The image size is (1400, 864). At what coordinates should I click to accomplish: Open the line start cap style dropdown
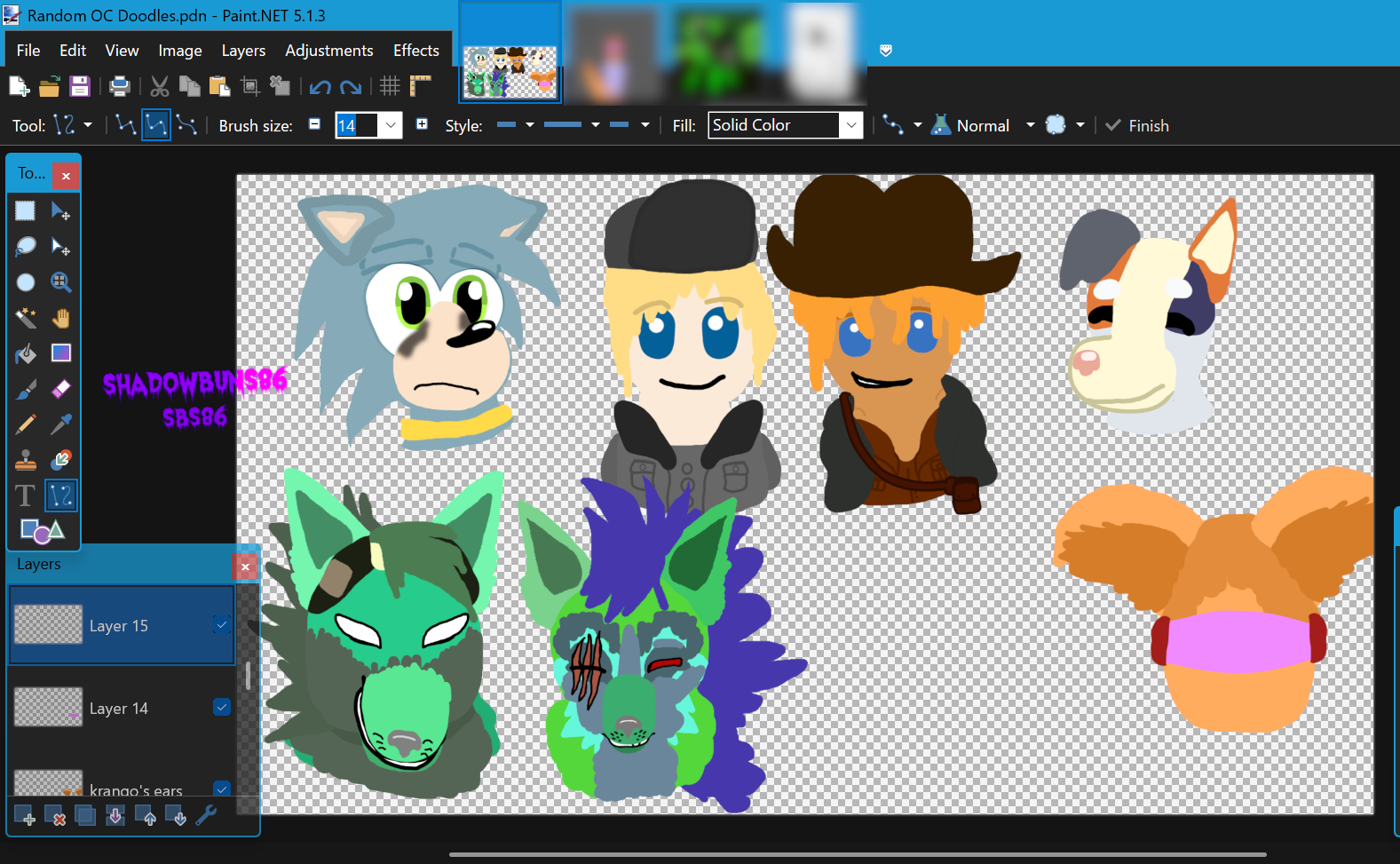(x=516, y=125)
